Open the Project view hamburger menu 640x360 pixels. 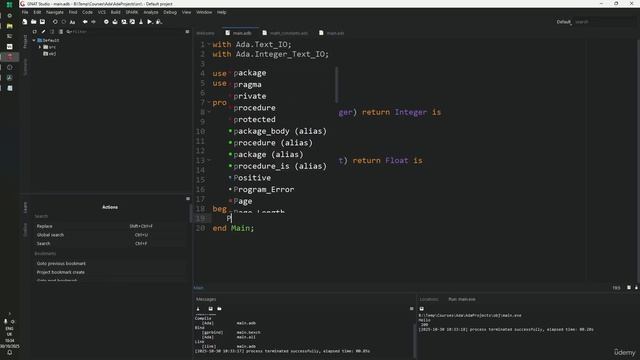pos(187,31)
